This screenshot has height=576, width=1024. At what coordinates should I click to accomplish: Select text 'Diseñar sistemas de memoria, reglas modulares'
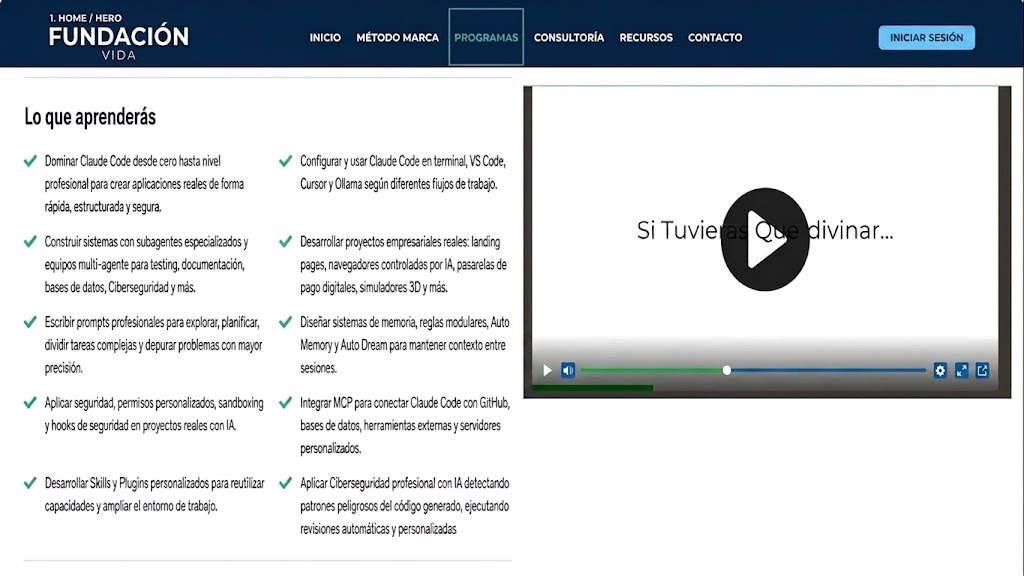click(x=394, y=323)
